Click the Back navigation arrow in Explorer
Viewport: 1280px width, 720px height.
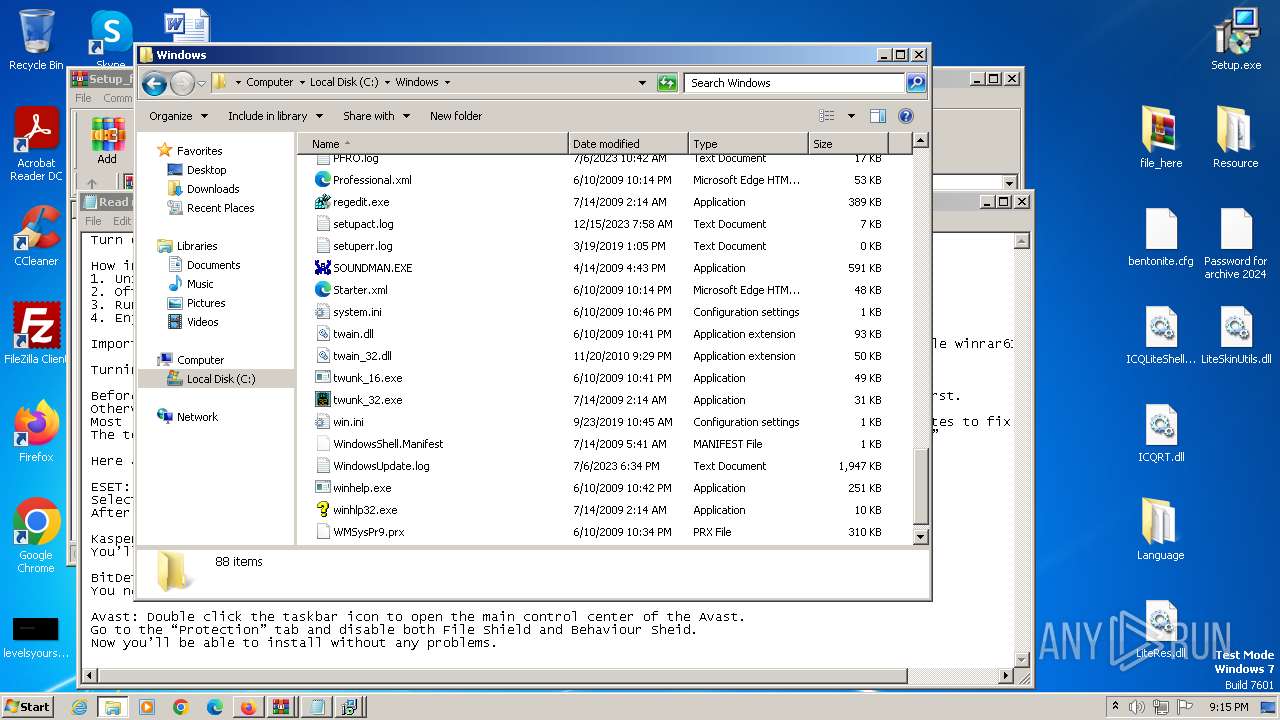tap(154, 83)
